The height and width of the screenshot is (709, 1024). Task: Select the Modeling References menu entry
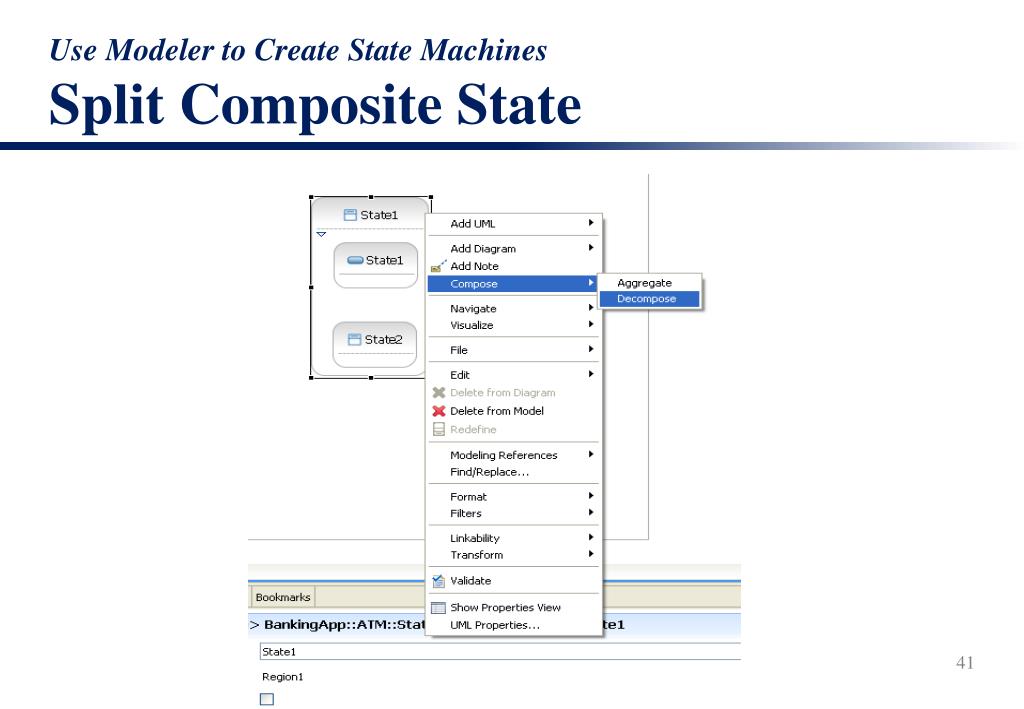(513, 455)
